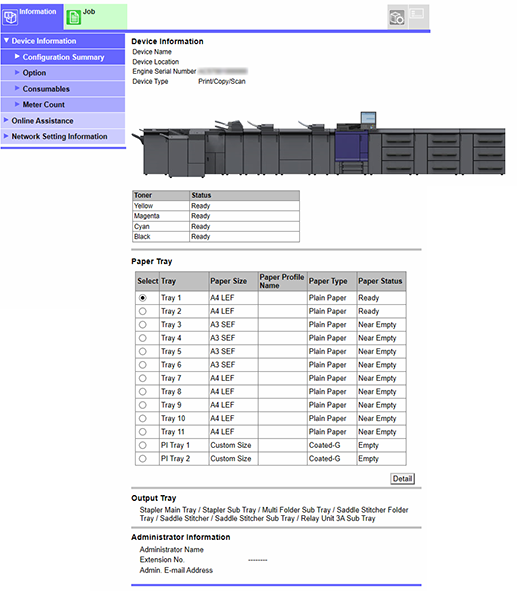
Task: Switch to the Job tab
Action: [x=95, y=17]
